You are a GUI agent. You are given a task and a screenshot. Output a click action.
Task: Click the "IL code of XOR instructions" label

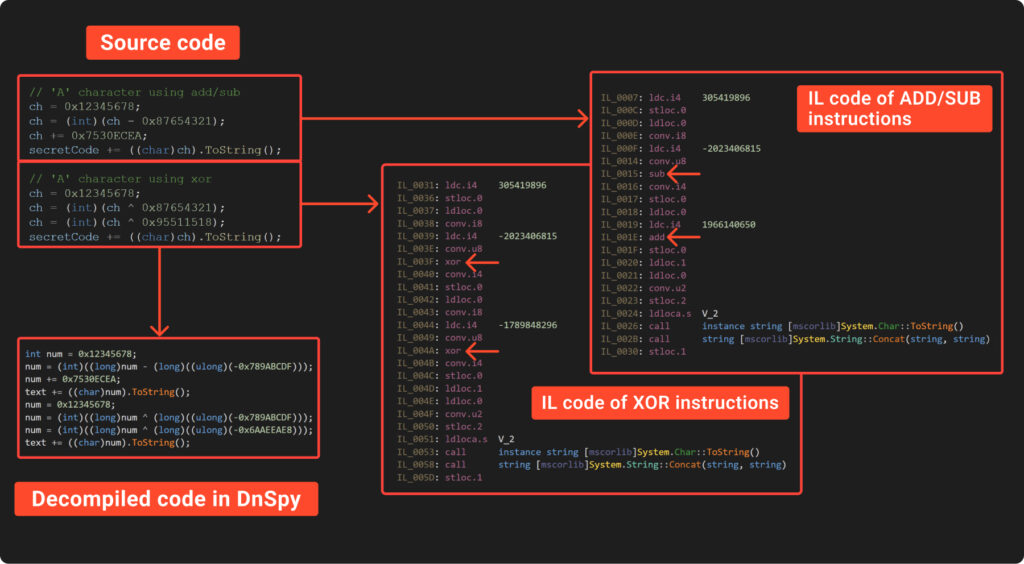pyautogui.click(x=660, y=403)
